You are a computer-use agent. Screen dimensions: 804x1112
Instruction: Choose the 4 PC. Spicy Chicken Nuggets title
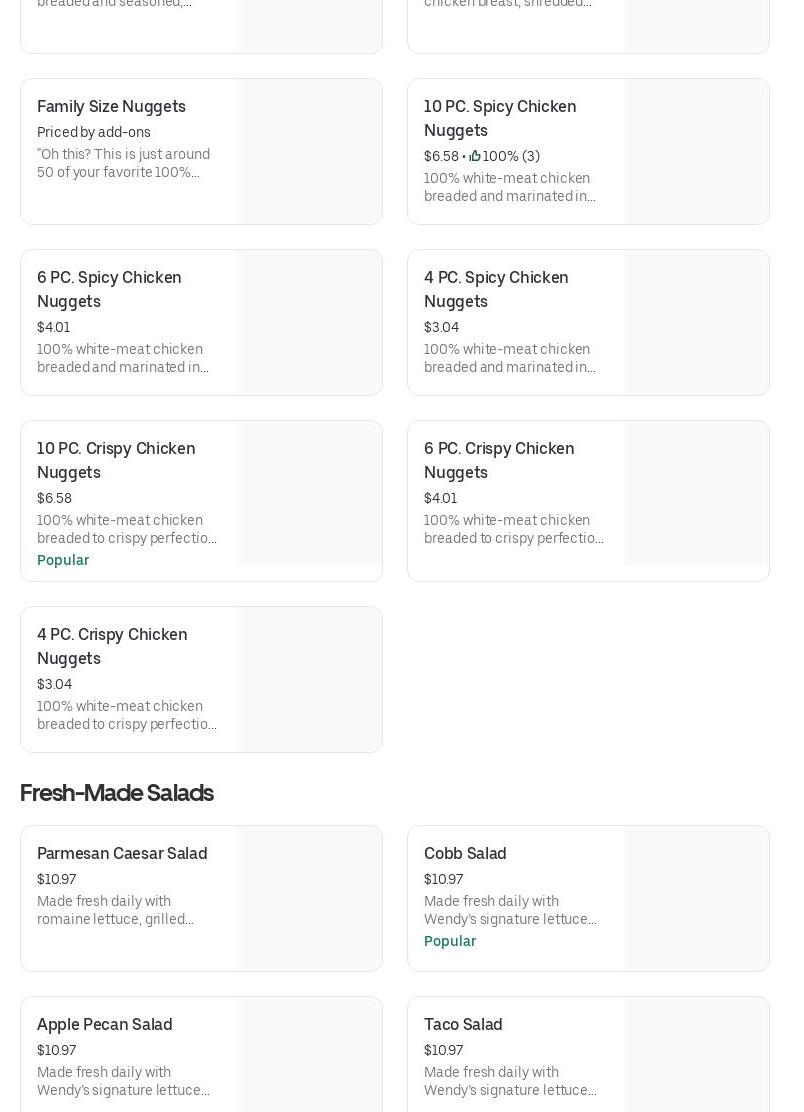pyautogui.click(x=495, y=289)
